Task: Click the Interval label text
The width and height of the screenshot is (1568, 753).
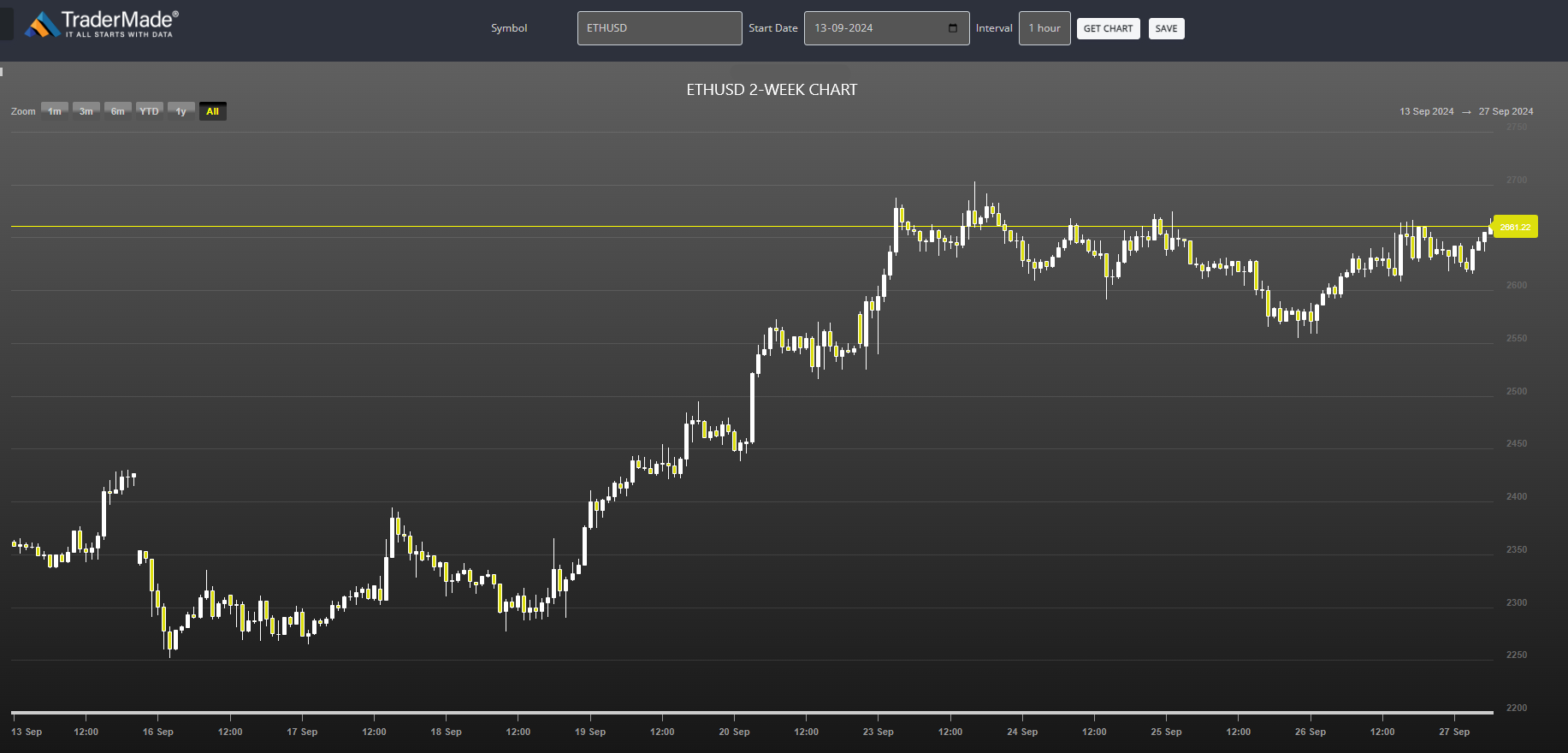Action: pos(994,28)
